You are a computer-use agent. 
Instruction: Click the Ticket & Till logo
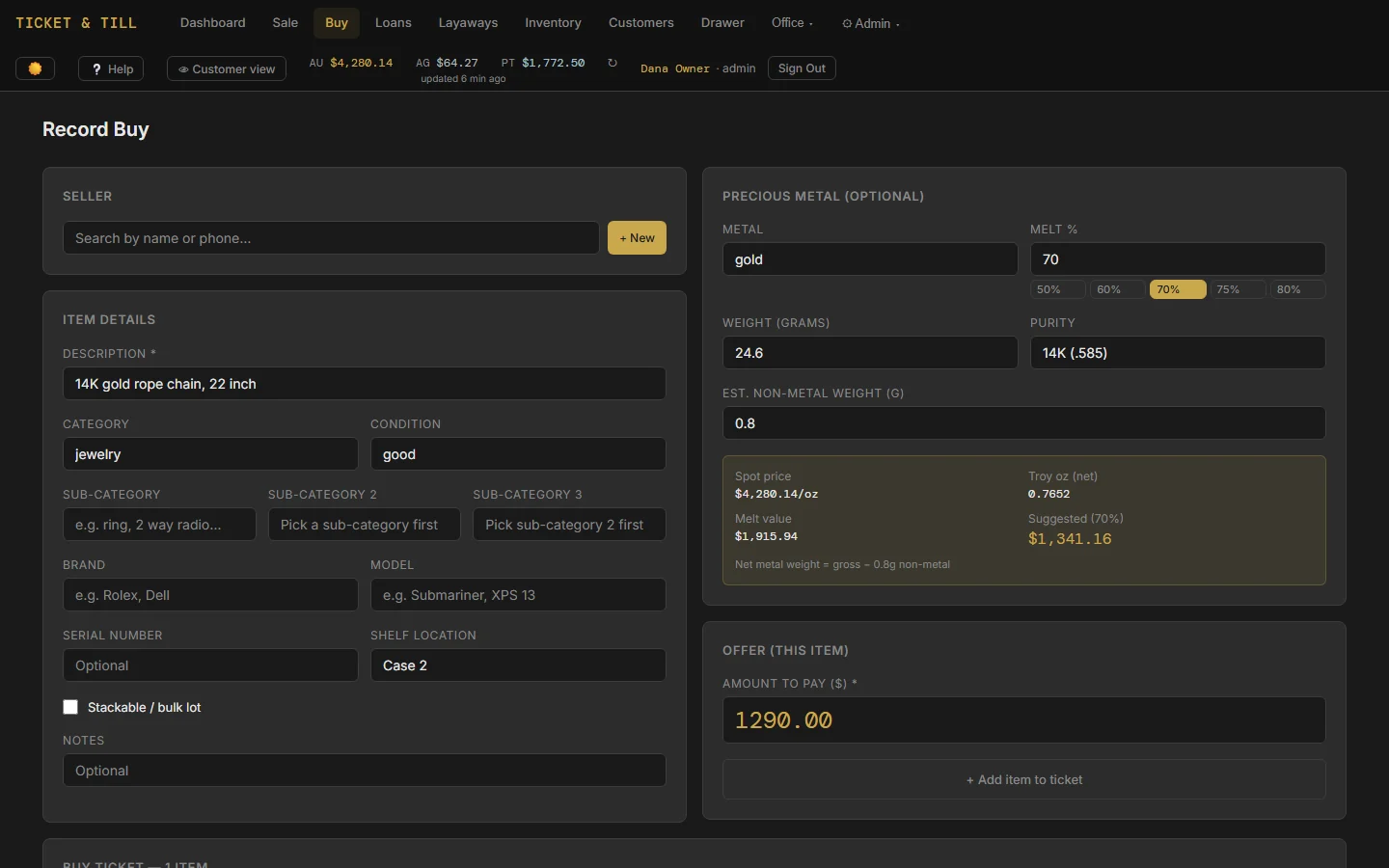(x=76, y=23)
